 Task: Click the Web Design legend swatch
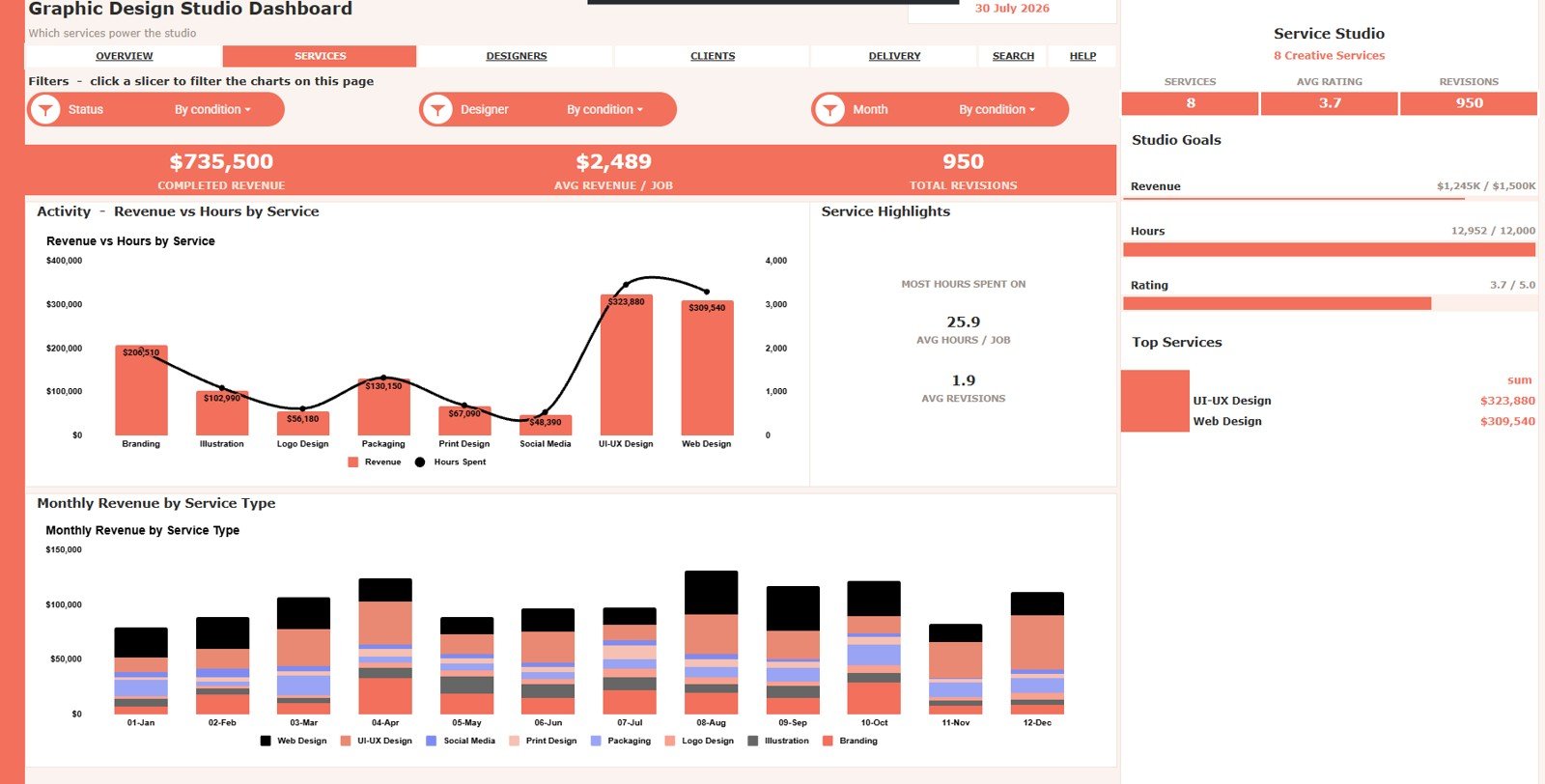(x=266, y=742)
